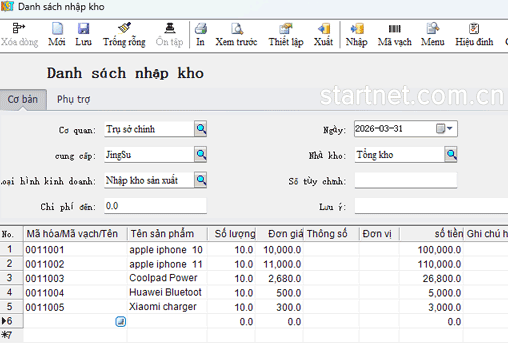Open print preview Xem trước

coord(236,35)
